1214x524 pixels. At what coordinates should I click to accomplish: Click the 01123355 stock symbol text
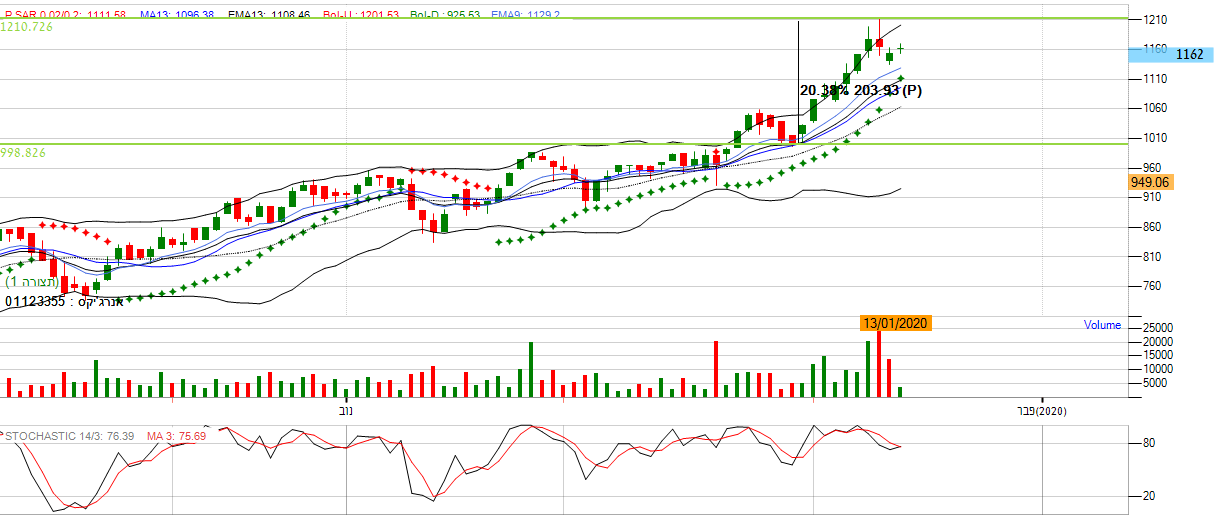click(x=35, y=301)
